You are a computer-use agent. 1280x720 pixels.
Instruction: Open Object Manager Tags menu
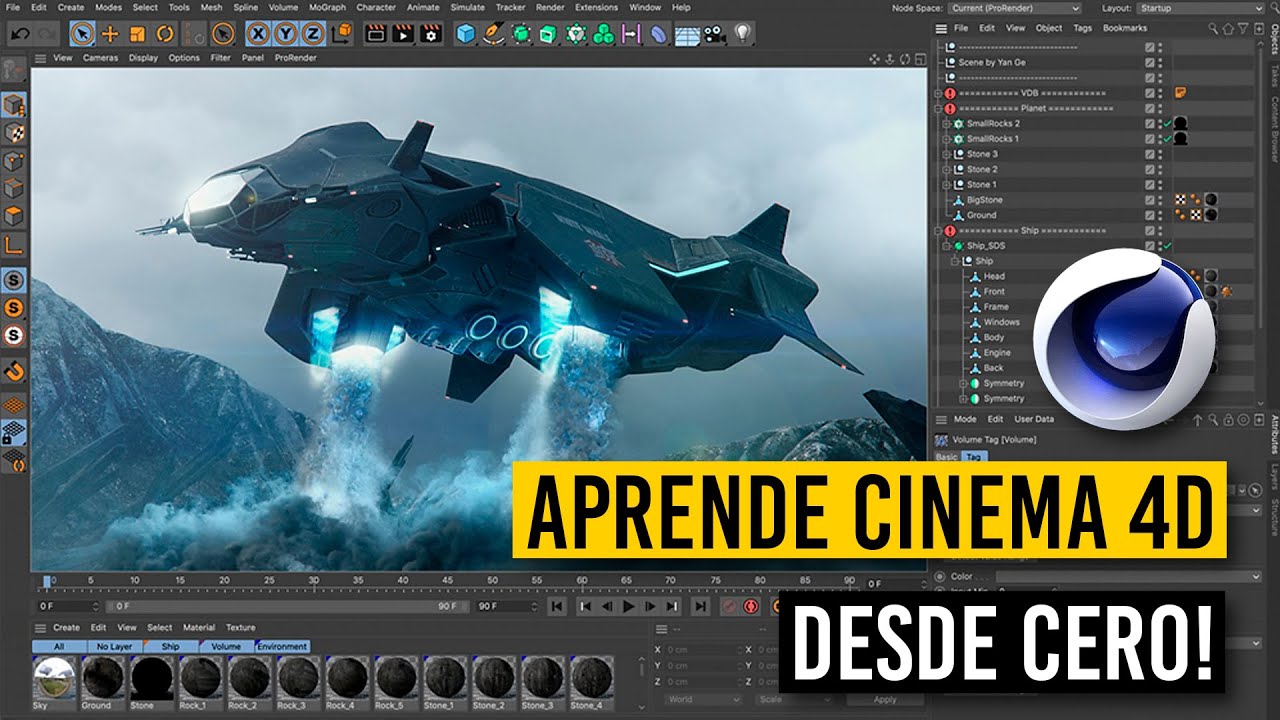[1082, 28]
